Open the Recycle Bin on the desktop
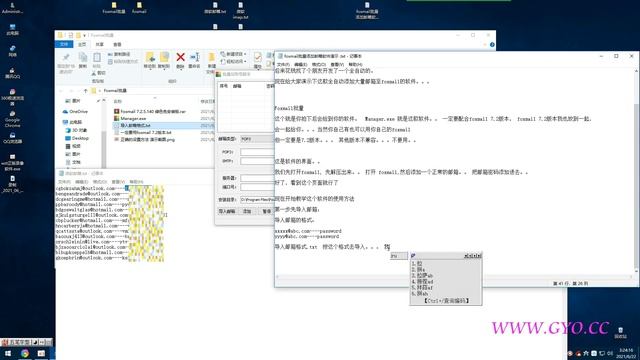This screenshot has width=640, height=360. pyautogui.click(x=620, y=332)
